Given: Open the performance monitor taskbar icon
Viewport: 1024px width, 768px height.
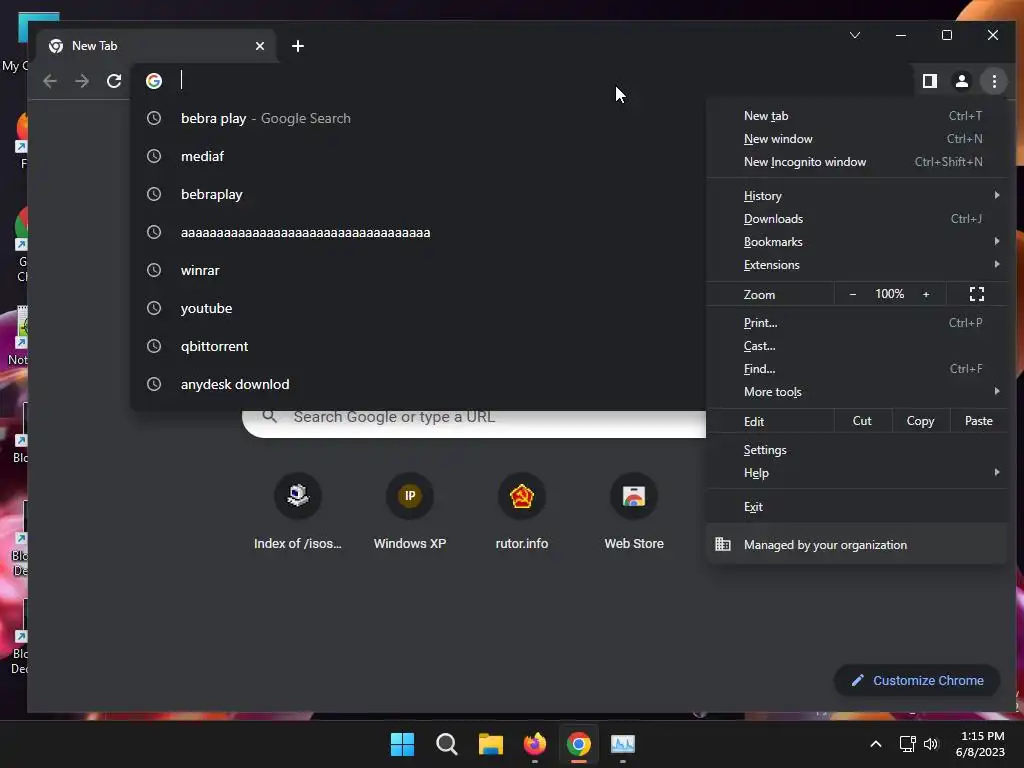Looking at the screenshot, I should pyautogui.click(x=622, y=744).
